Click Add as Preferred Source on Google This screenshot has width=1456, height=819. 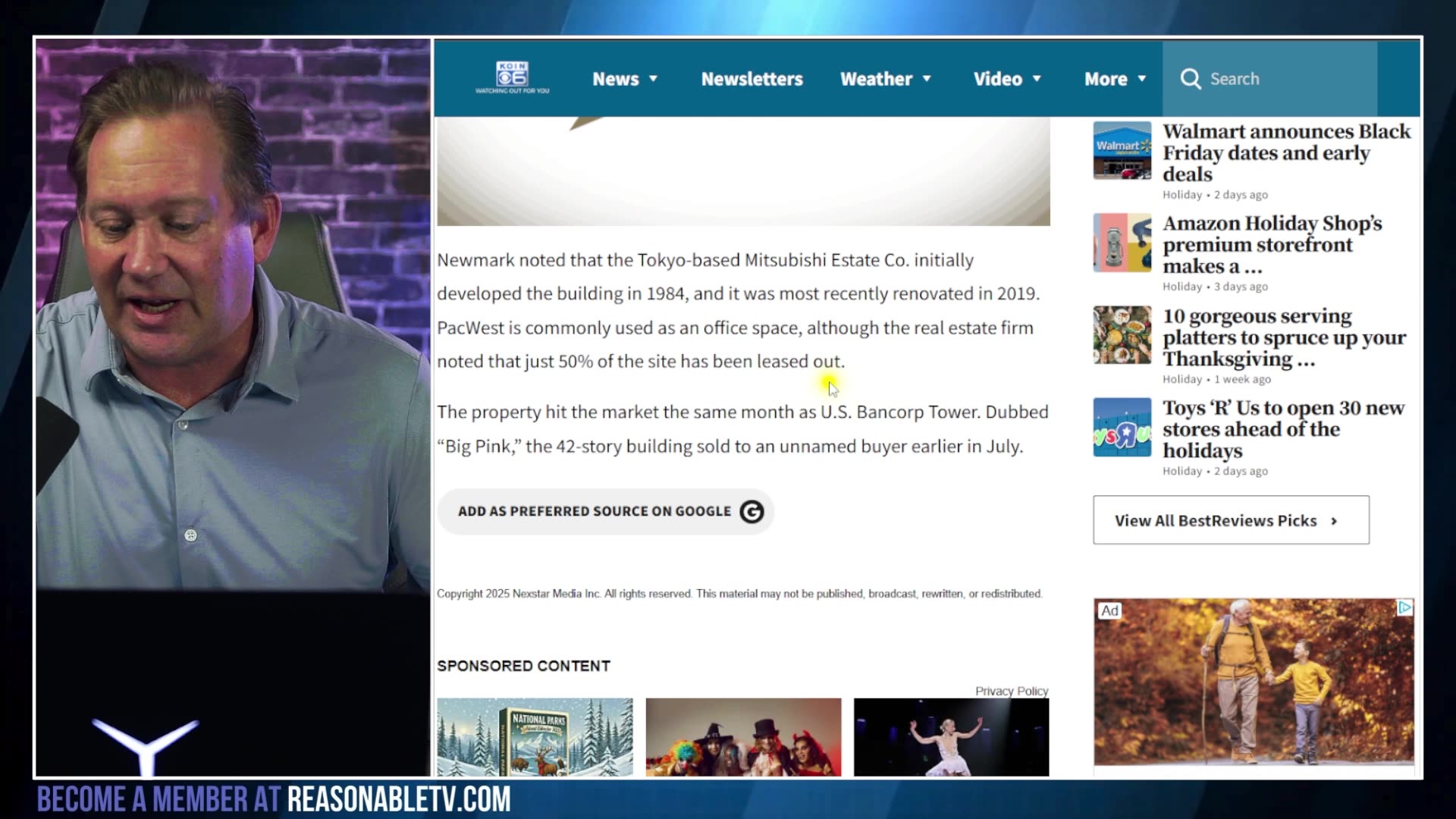click(x=594, y=512)
